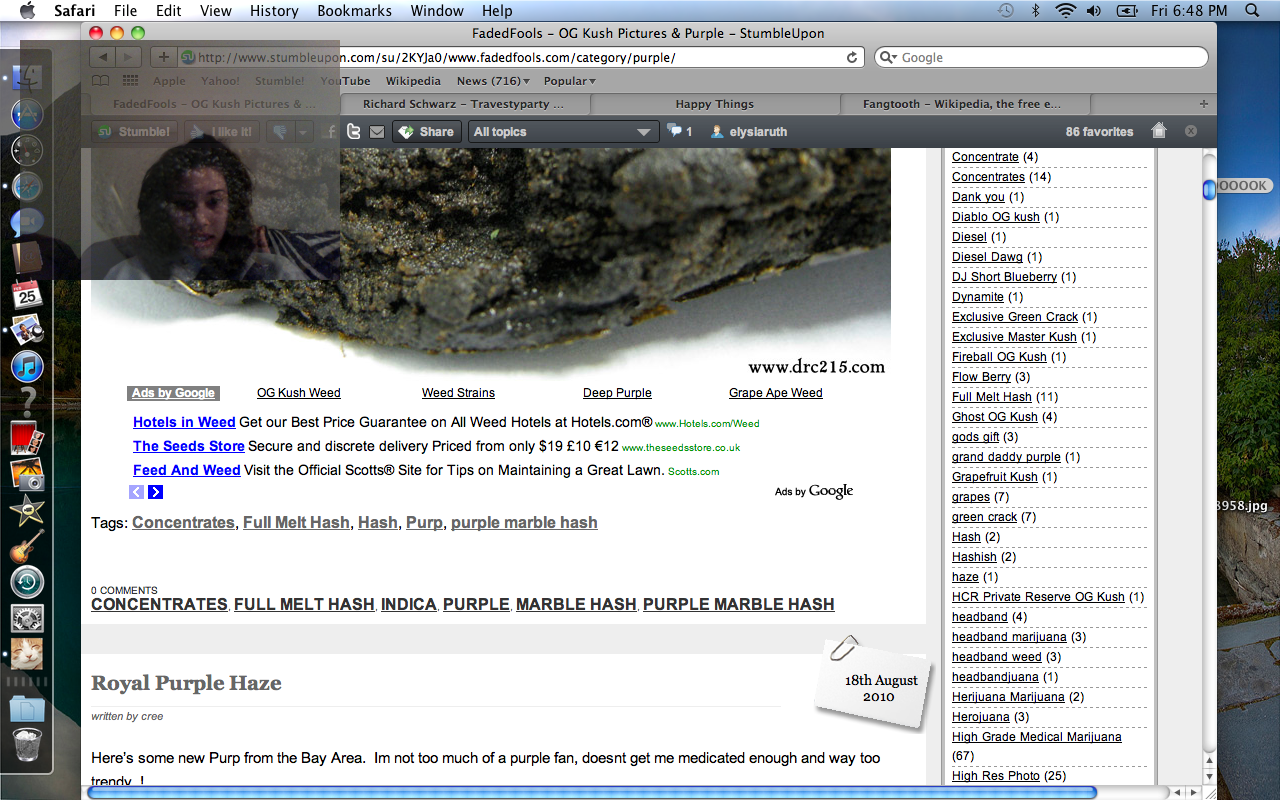Expand the Popular bookmarks dropdown
Image resolution: width=1280 pixels, height=800 pixels.
(x=569, y=81)
